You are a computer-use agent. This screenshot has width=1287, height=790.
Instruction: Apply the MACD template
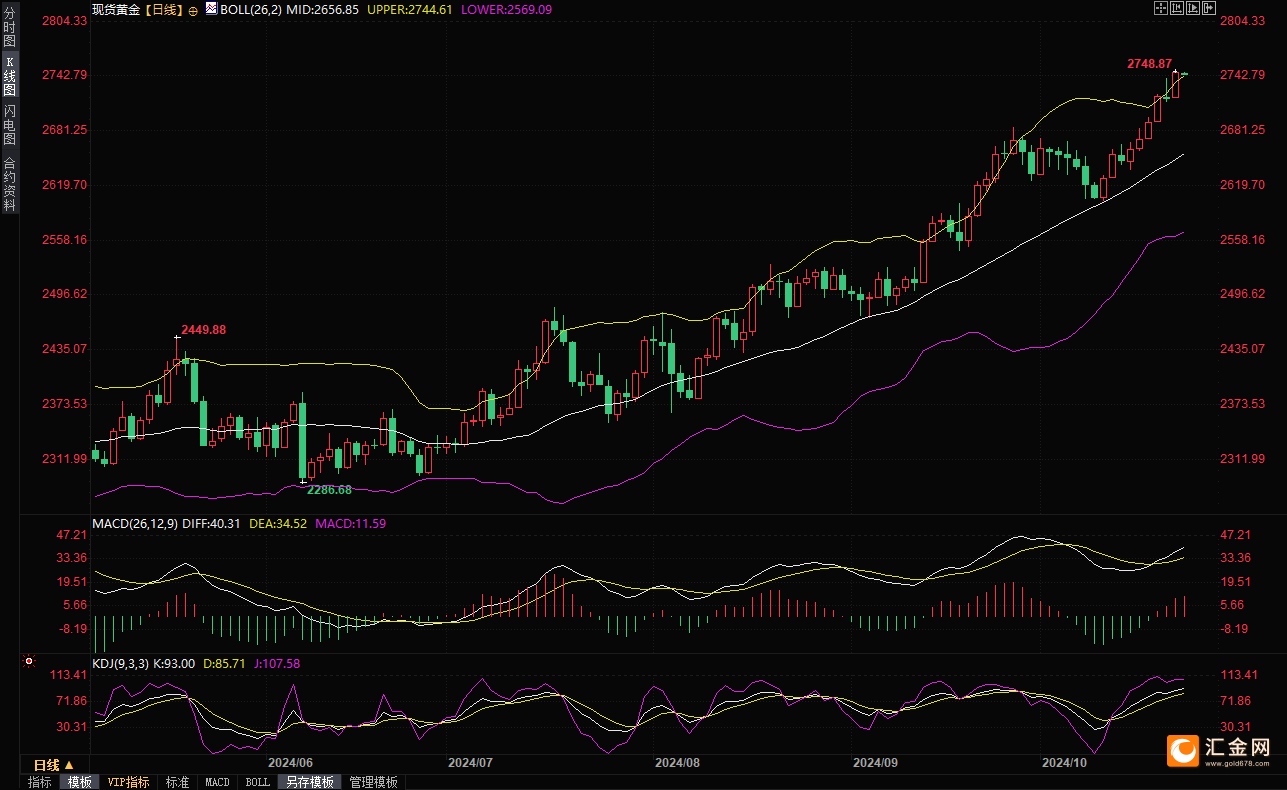tap(217, 782)
